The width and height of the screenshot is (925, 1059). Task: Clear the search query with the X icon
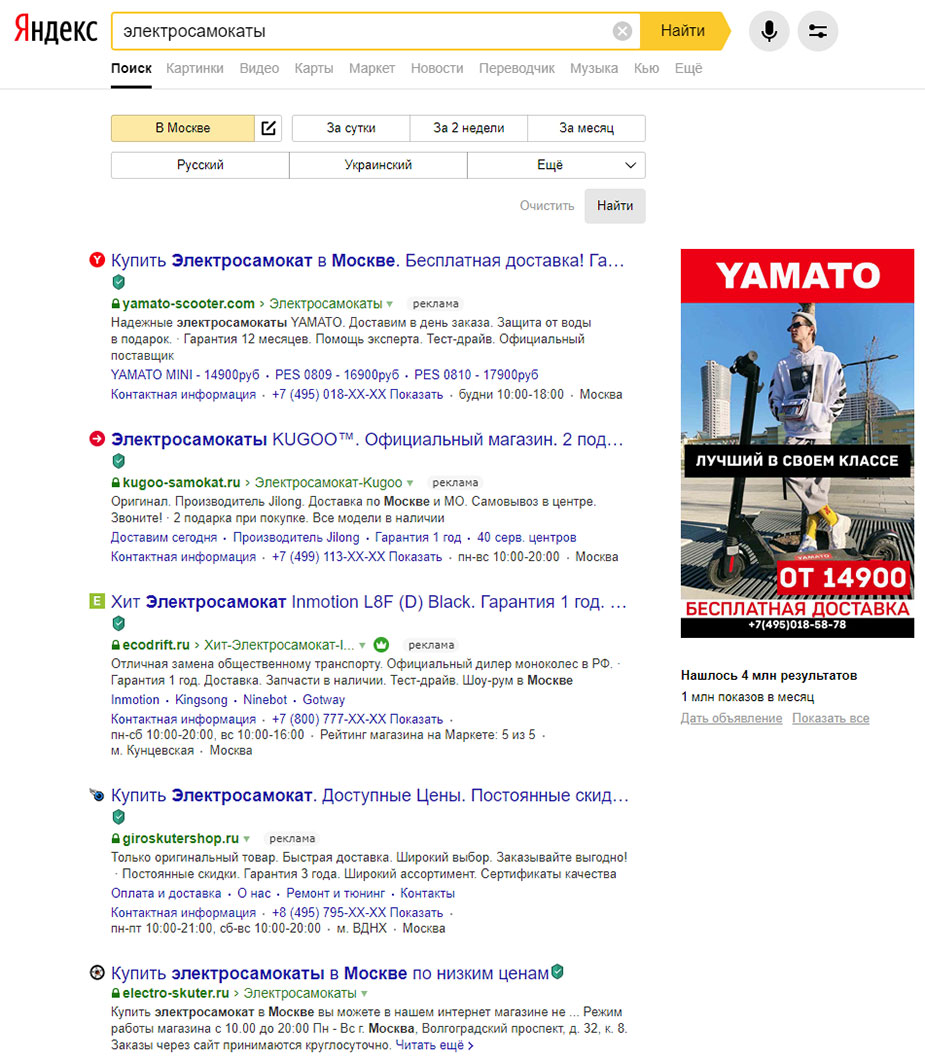pos(622,31)
